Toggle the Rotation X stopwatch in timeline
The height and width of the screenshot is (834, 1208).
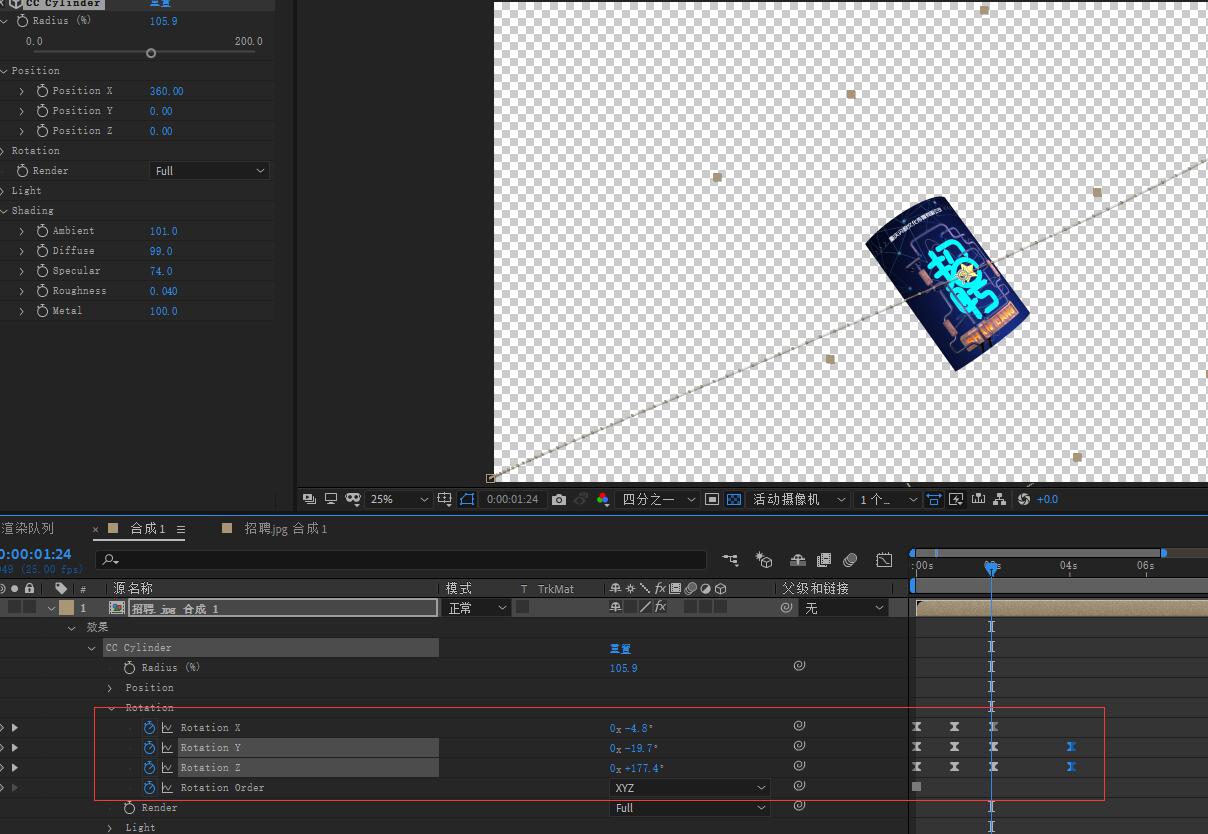149,728
